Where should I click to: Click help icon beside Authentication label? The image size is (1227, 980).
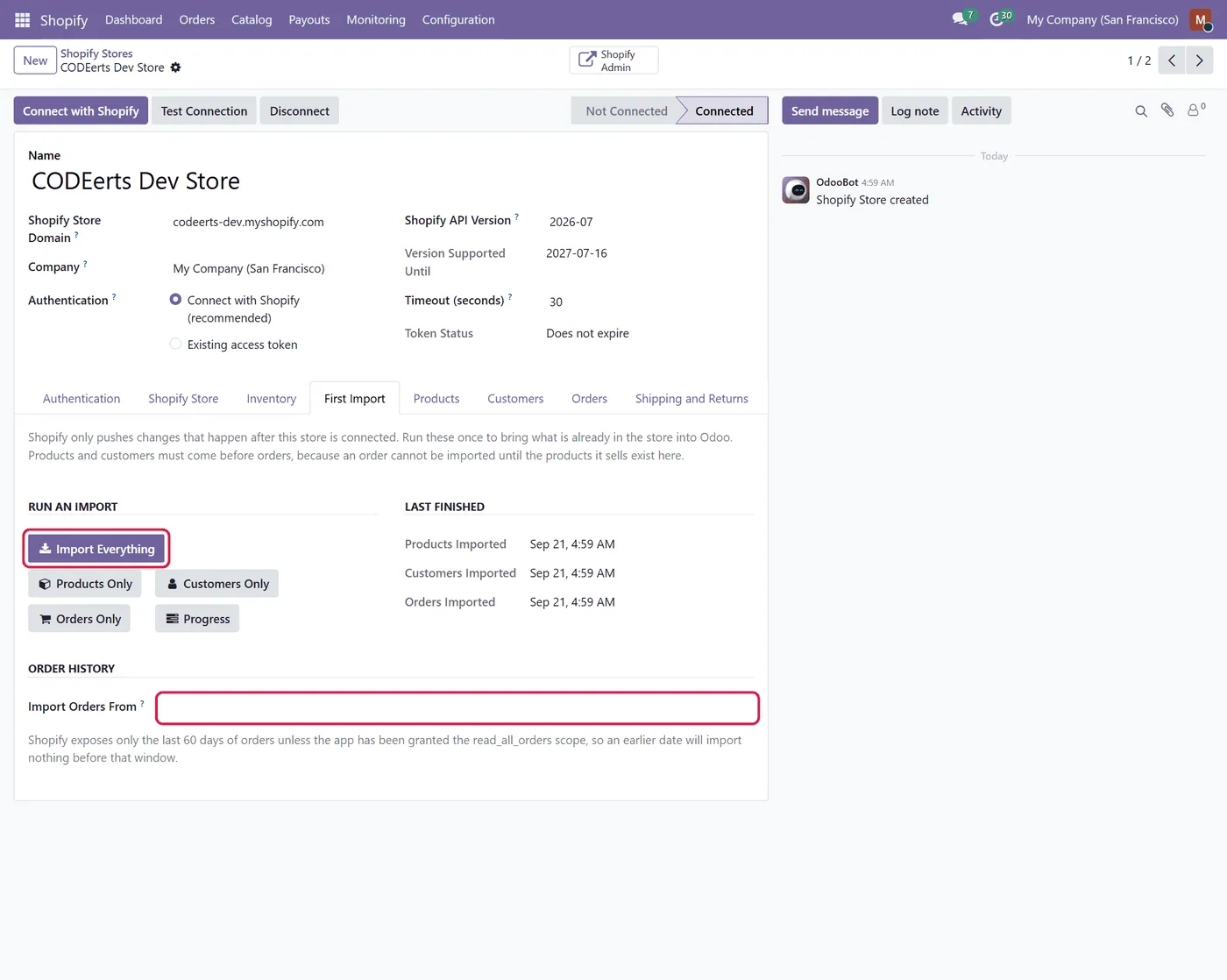tap(114, 296)
